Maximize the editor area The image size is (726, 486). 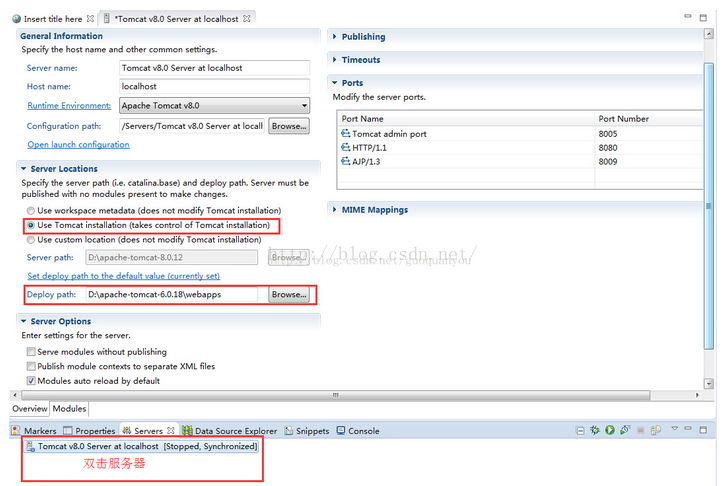pyautogui.click(x=703, y=18)
